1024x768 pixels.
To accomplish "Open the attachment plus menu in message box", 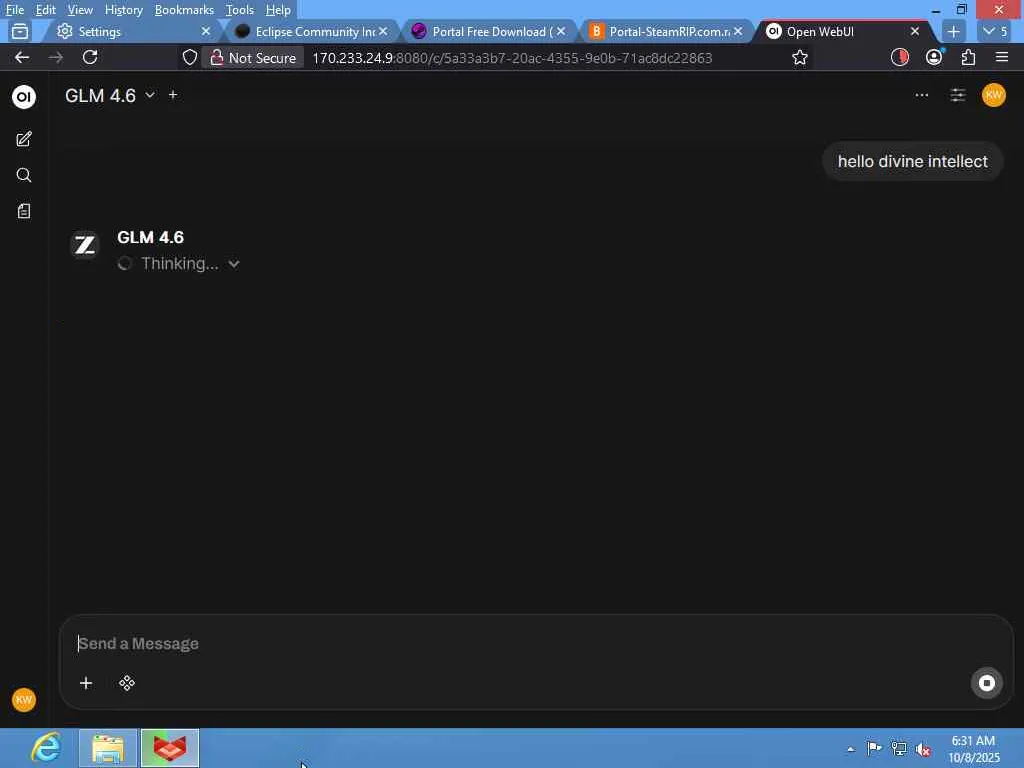I will tap(86, 683).
